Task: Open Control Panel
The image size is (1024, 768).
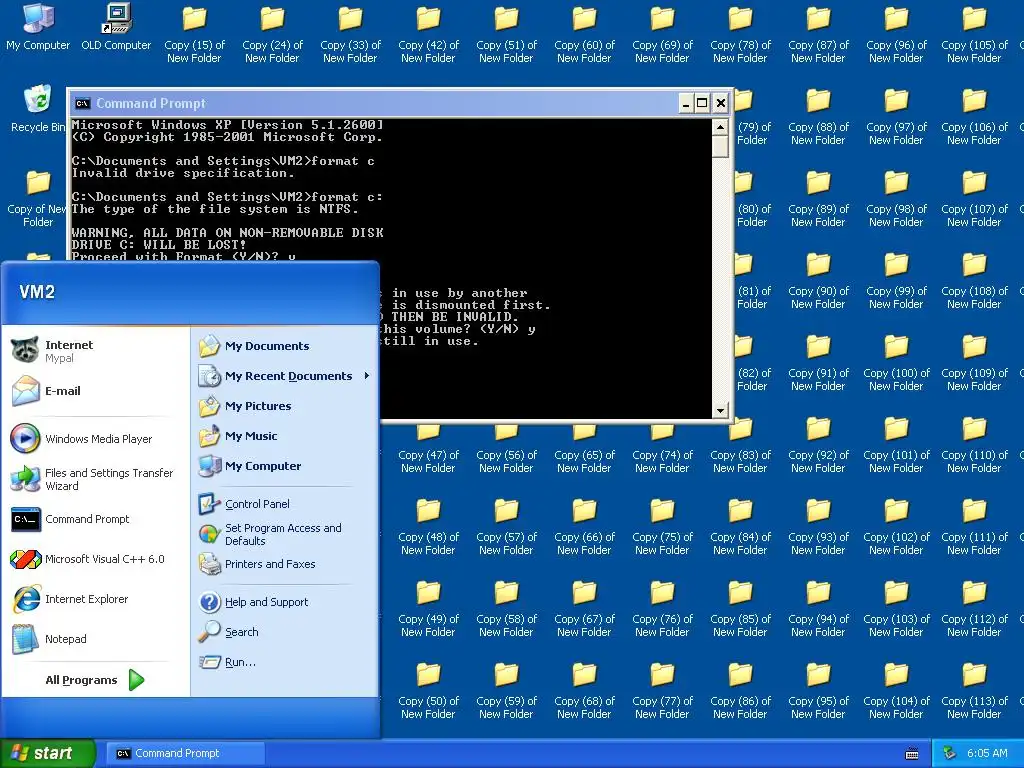Action: pos(284,504)
